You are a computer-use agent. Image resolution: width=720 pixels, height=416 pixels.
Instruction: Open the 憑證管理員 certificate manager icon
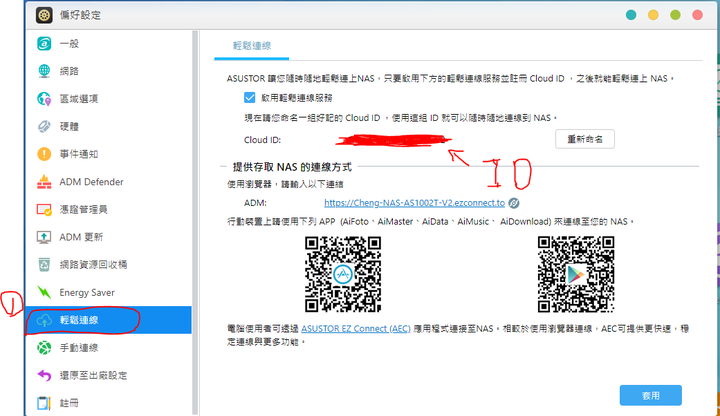click(44, 209)
